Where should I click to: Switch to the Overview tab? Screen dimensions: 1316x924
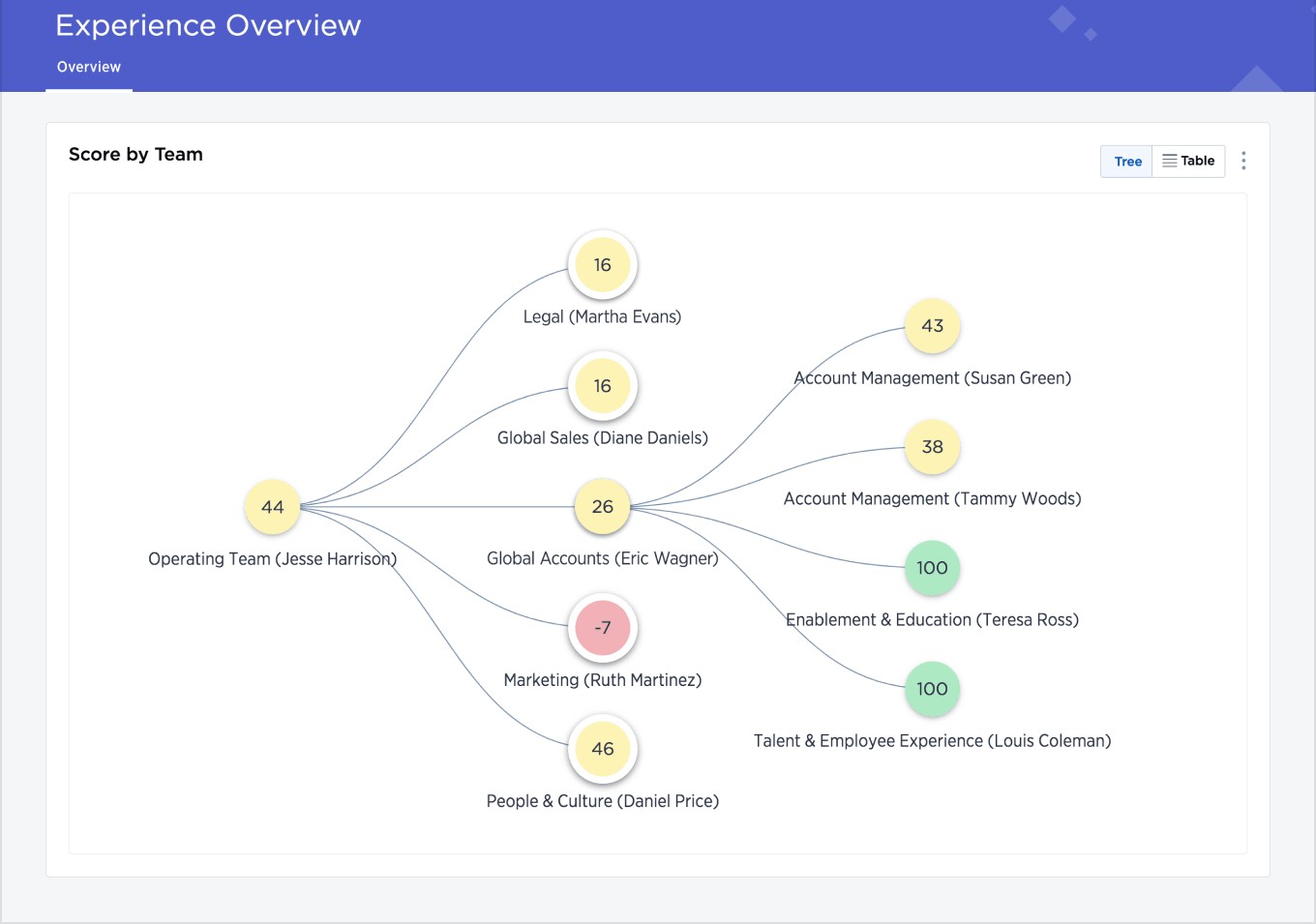pyautogui.click(x=88, y=66)
